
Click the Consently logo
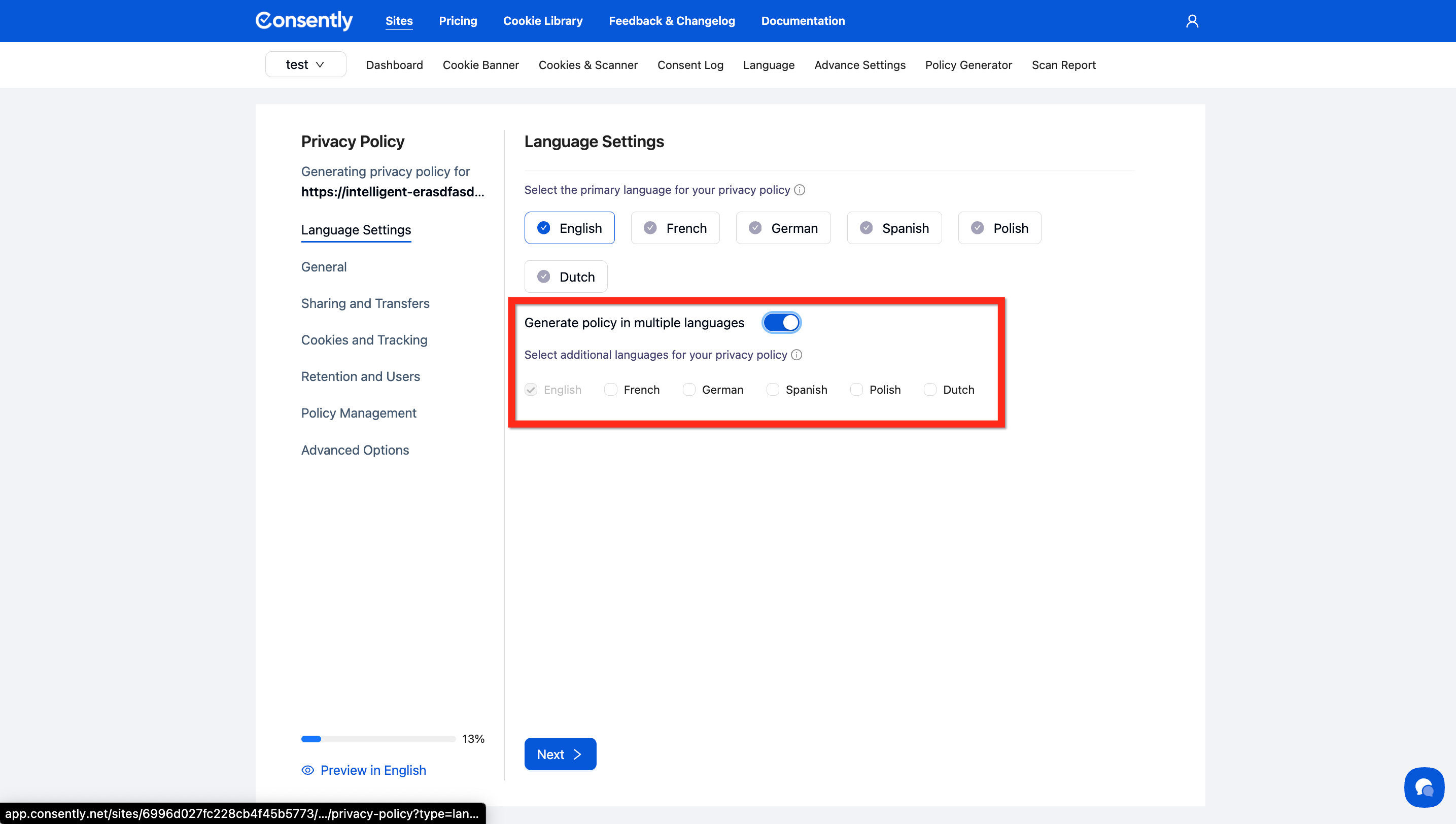click(304, 21)
